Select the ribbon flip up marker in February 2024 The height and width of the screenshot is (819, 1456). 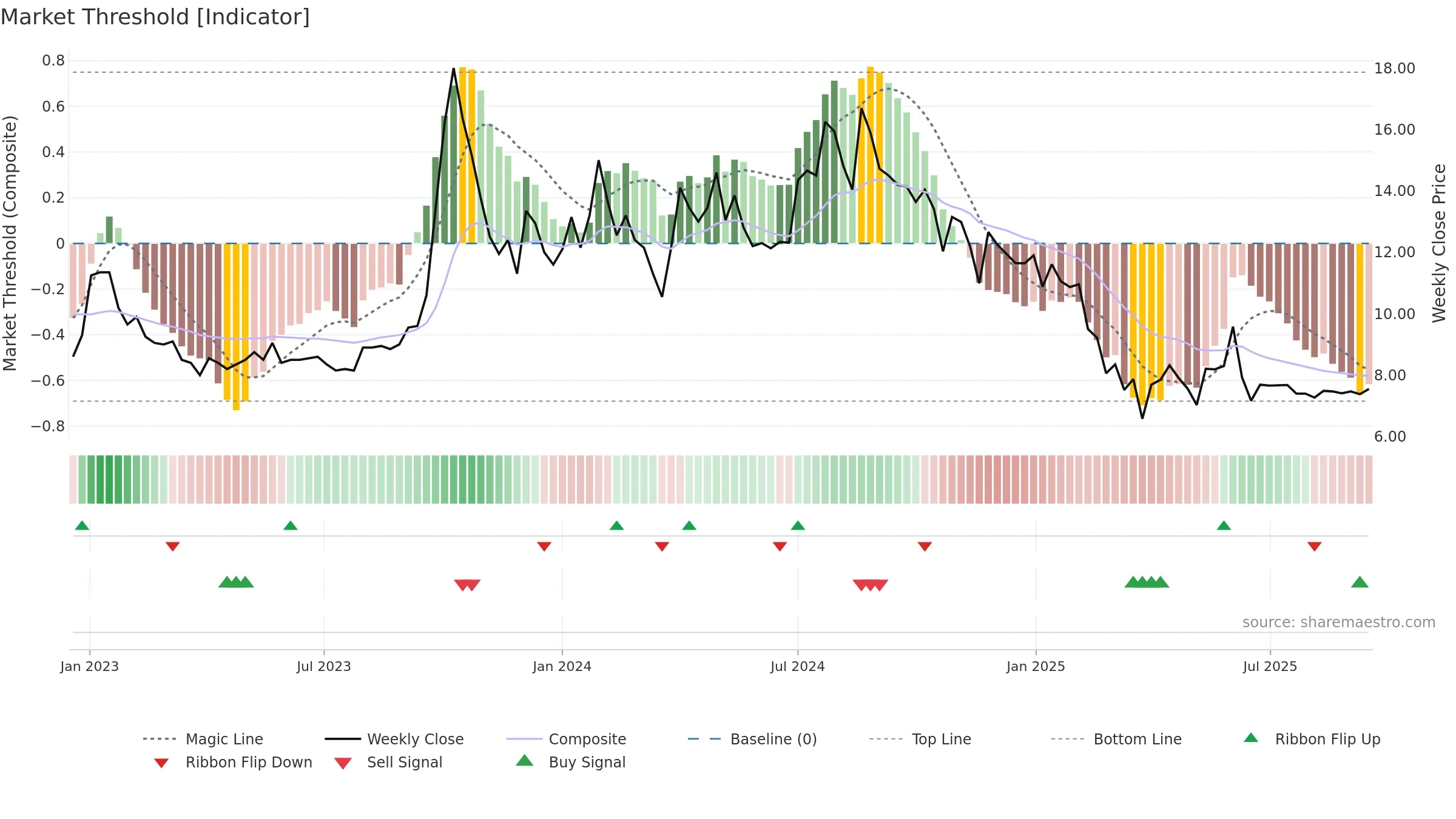pos(616,525)
